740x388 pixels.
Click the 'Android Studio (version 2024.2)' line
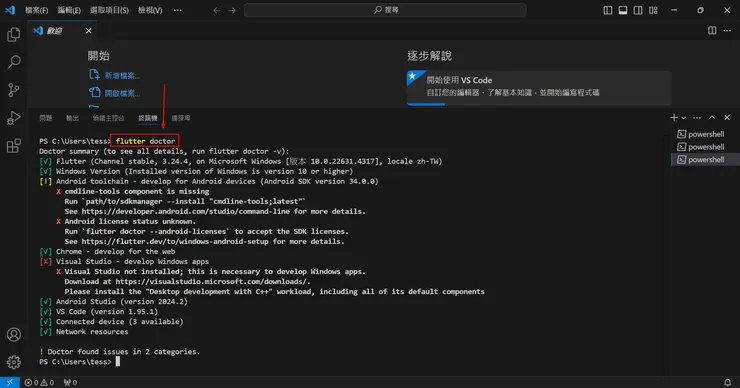click(x=113, y=302)
